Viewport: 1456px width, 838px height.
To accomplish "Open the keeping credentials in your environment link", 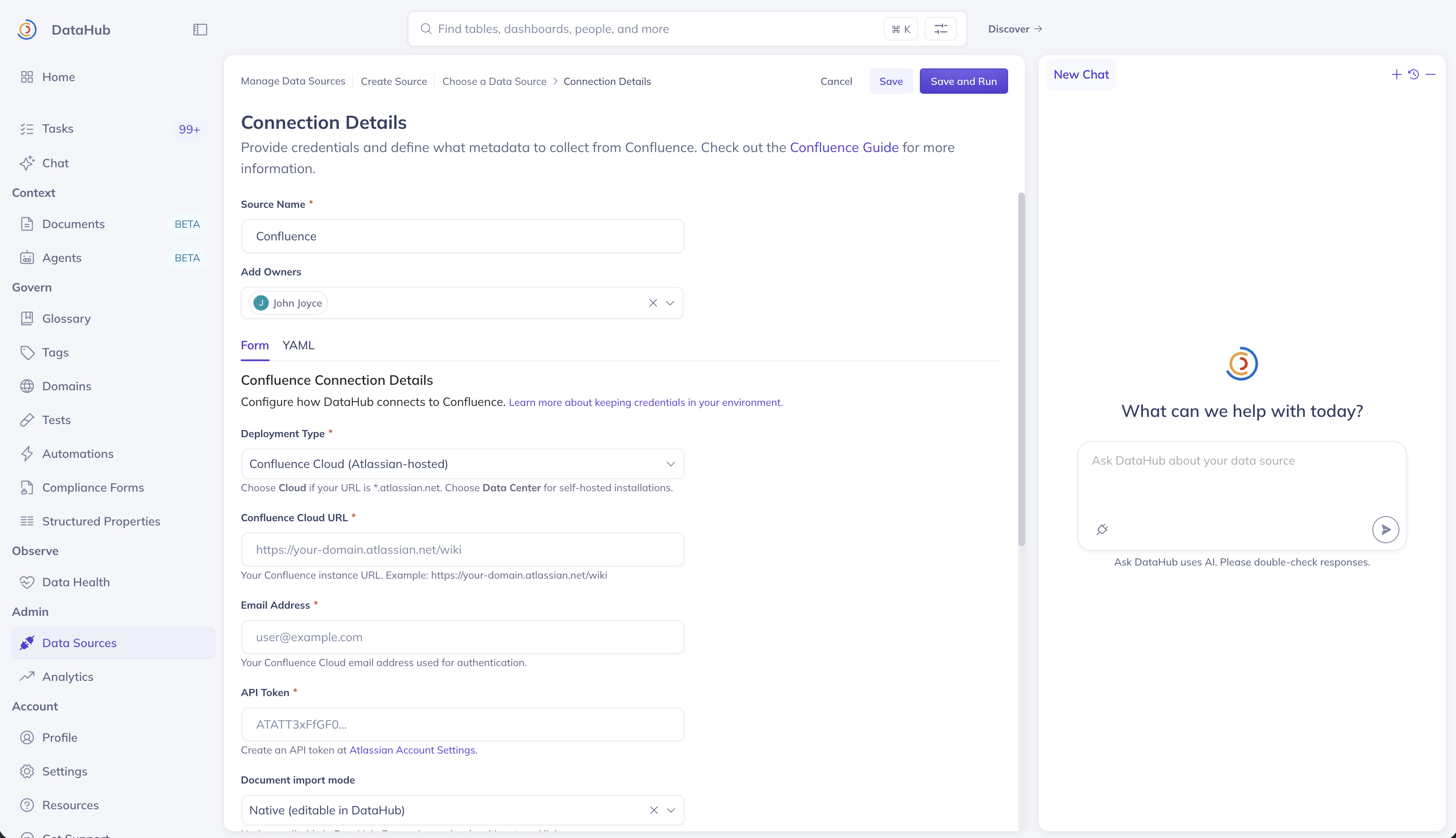I will point(645,402).
